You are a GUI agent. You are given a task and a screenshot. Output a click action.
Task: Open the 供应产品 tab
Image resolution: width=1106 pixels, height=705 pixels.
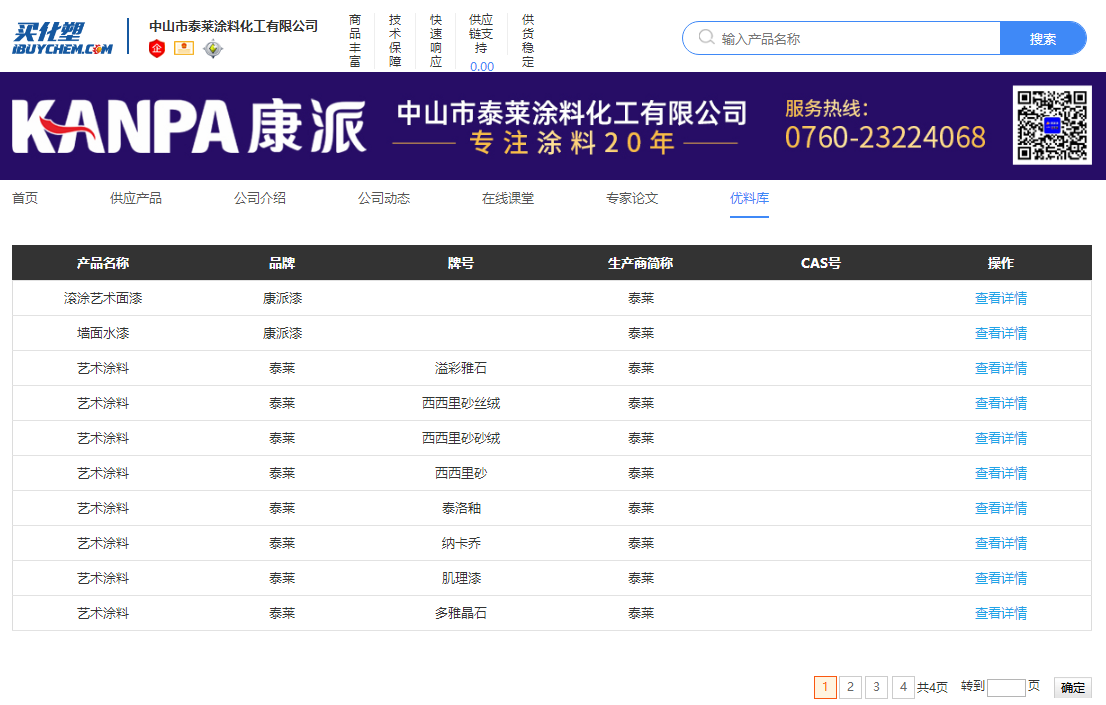(135, 198)
